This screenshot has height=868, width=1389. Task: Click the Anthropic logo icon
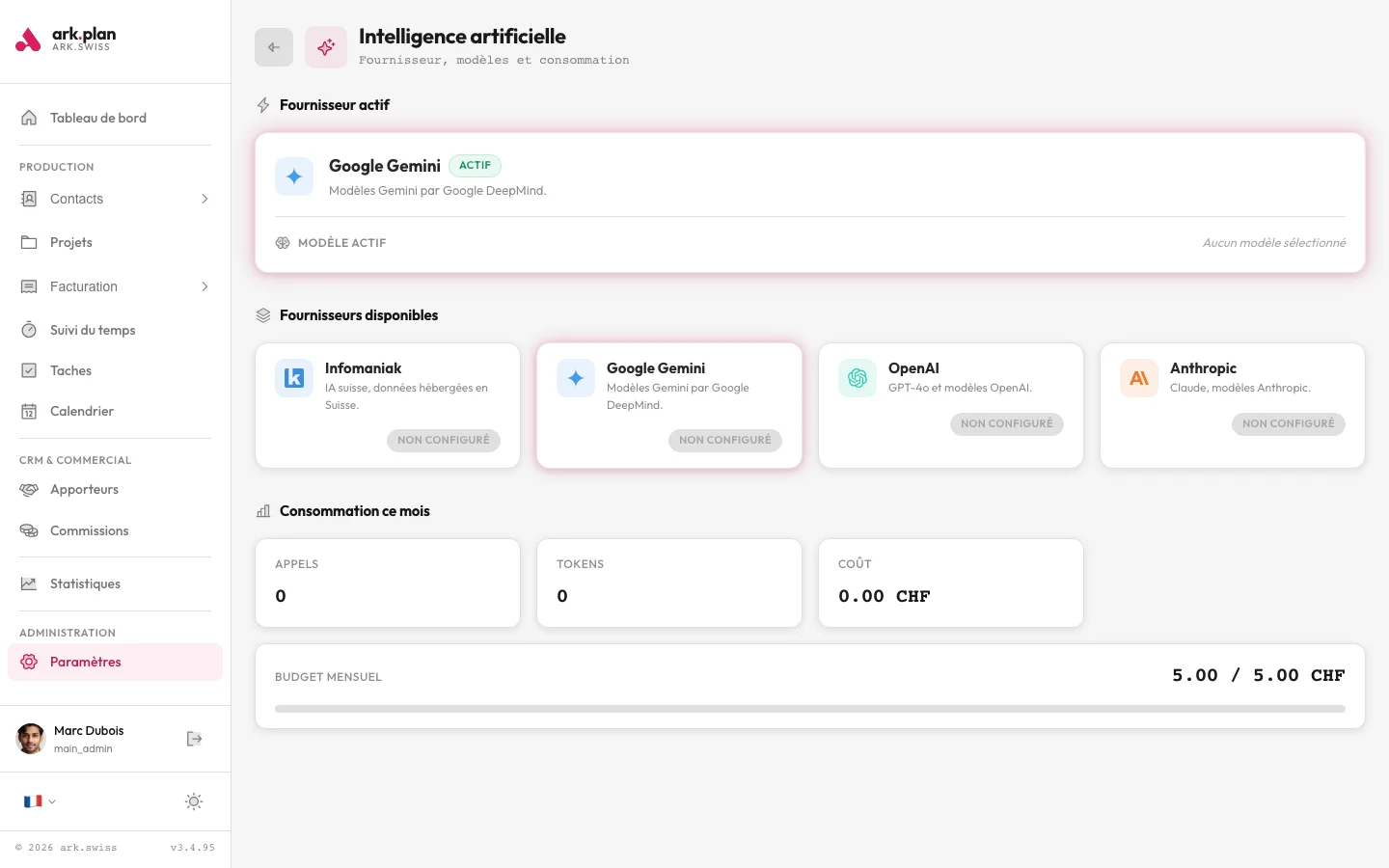tap(1139, 378)
